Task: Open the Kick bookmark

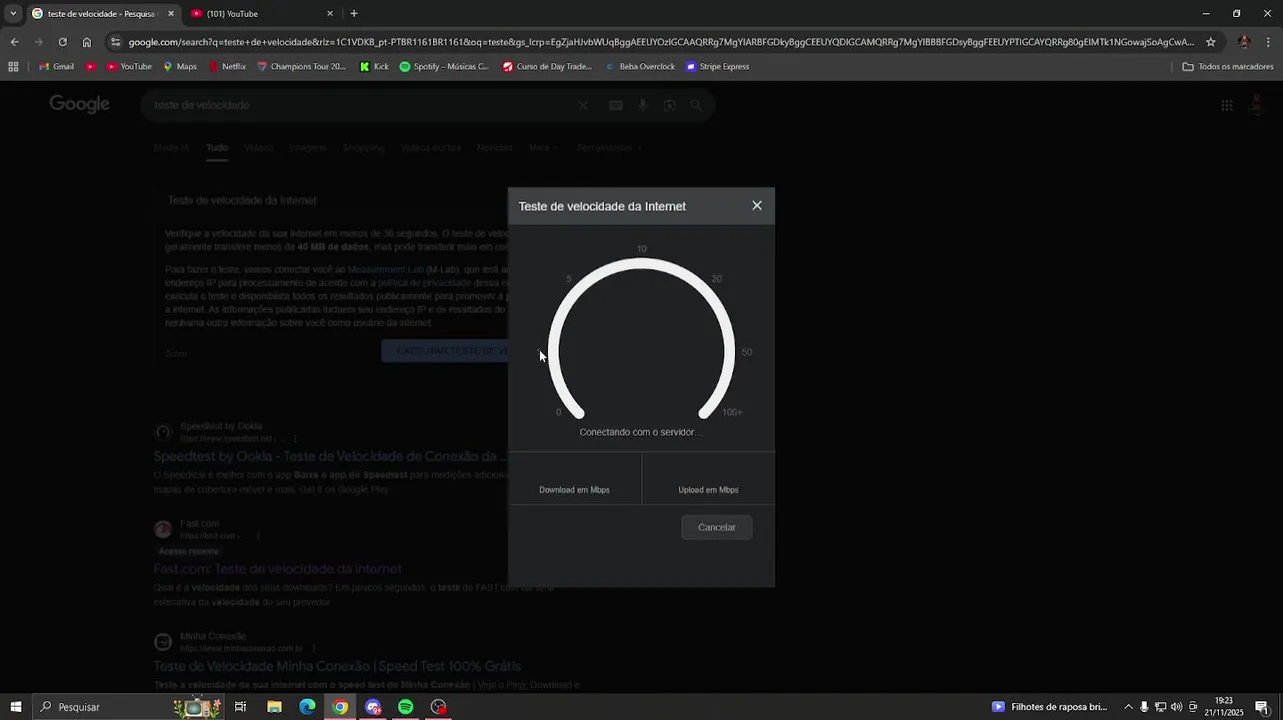Action: coord(374,67)
